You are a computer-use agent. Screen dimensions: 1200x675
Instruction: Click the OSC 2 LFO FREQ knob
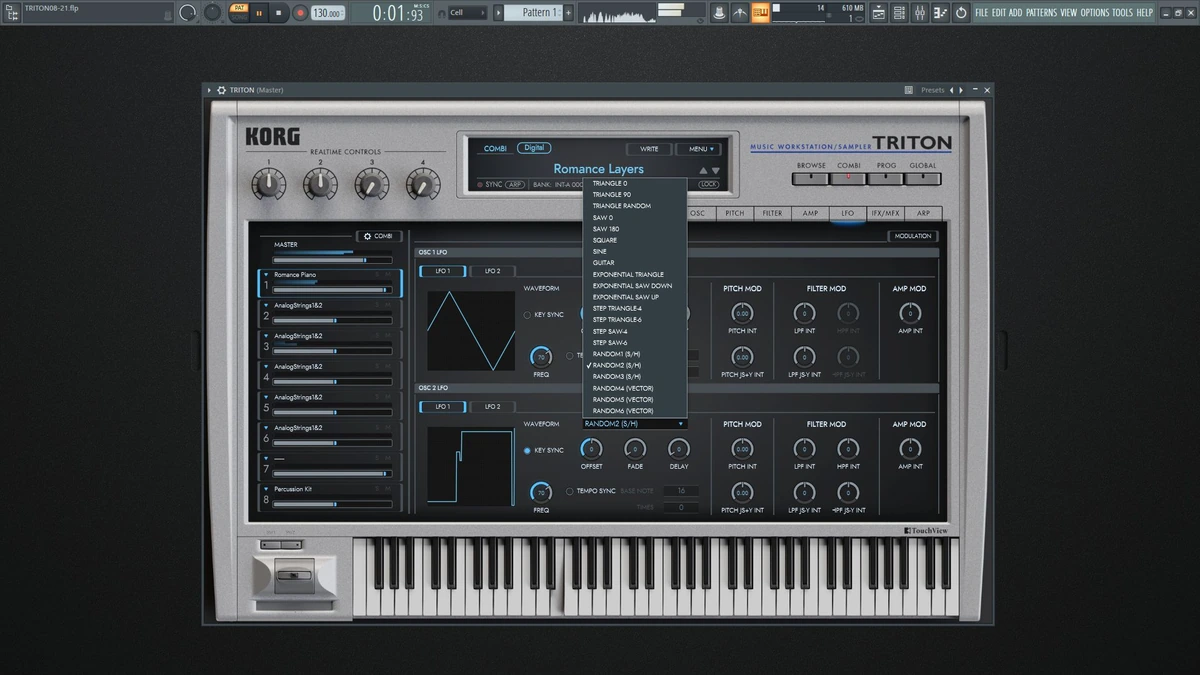tap(541, 493)
